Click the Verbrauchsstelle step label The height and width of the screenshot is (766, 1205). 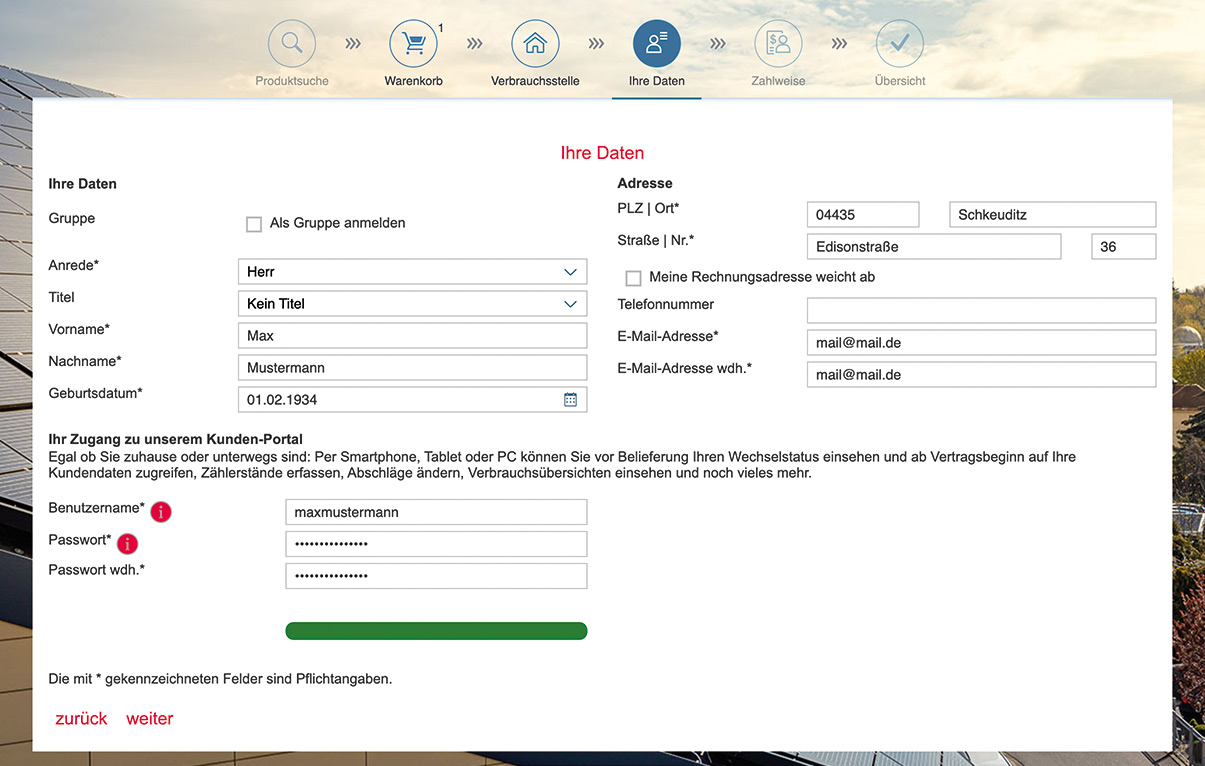535,81
